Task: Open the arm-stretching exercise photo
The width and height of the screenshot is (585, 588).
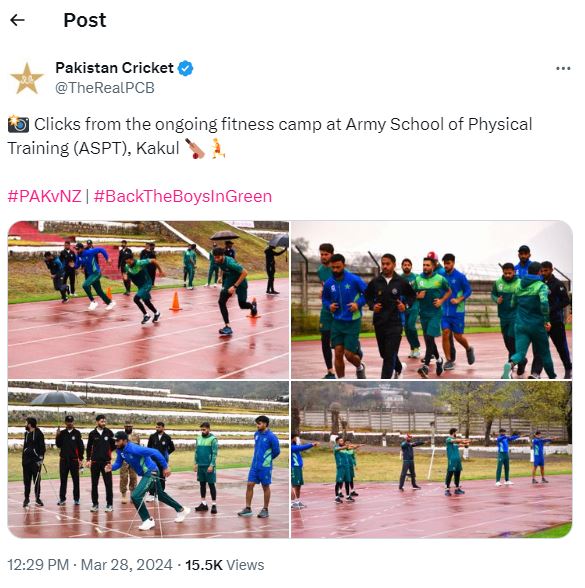Action: pyautogui.click(x=432, y=460)
